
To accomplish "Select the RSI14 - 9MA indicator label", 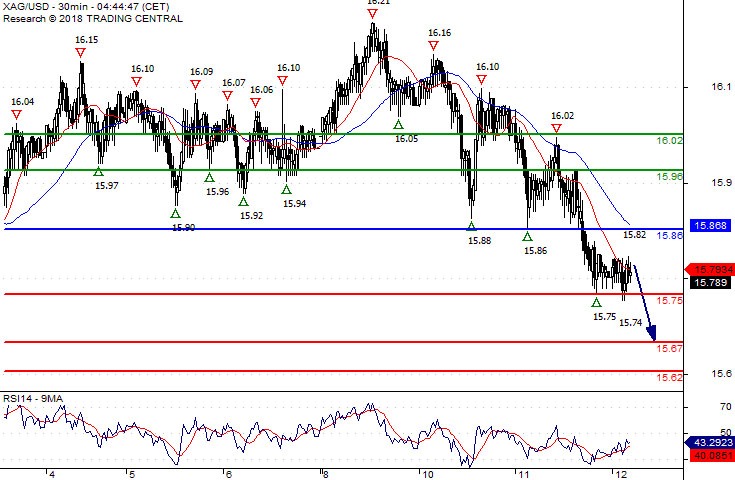I will click(x=33, y=398).
